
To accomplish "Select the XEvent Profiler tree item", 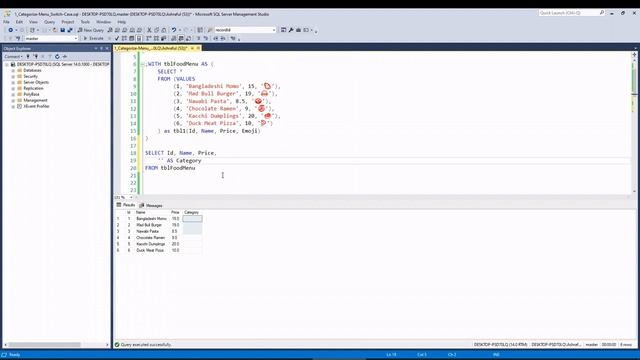I will tap(36, 106).
